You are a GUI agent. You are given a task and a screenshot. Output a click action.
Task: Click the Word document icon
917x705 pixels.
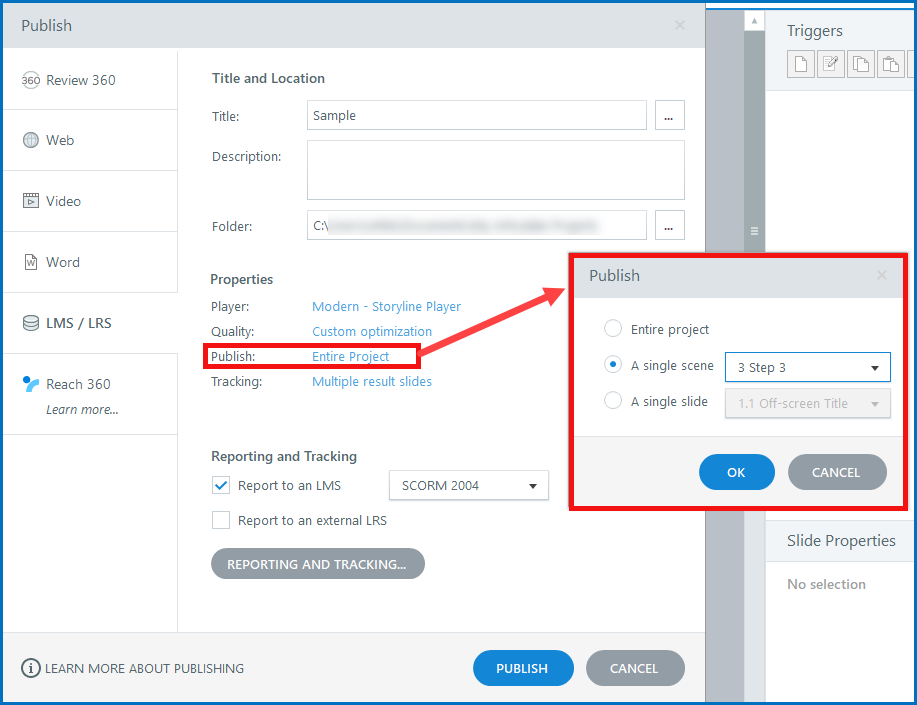pos(30,262)
